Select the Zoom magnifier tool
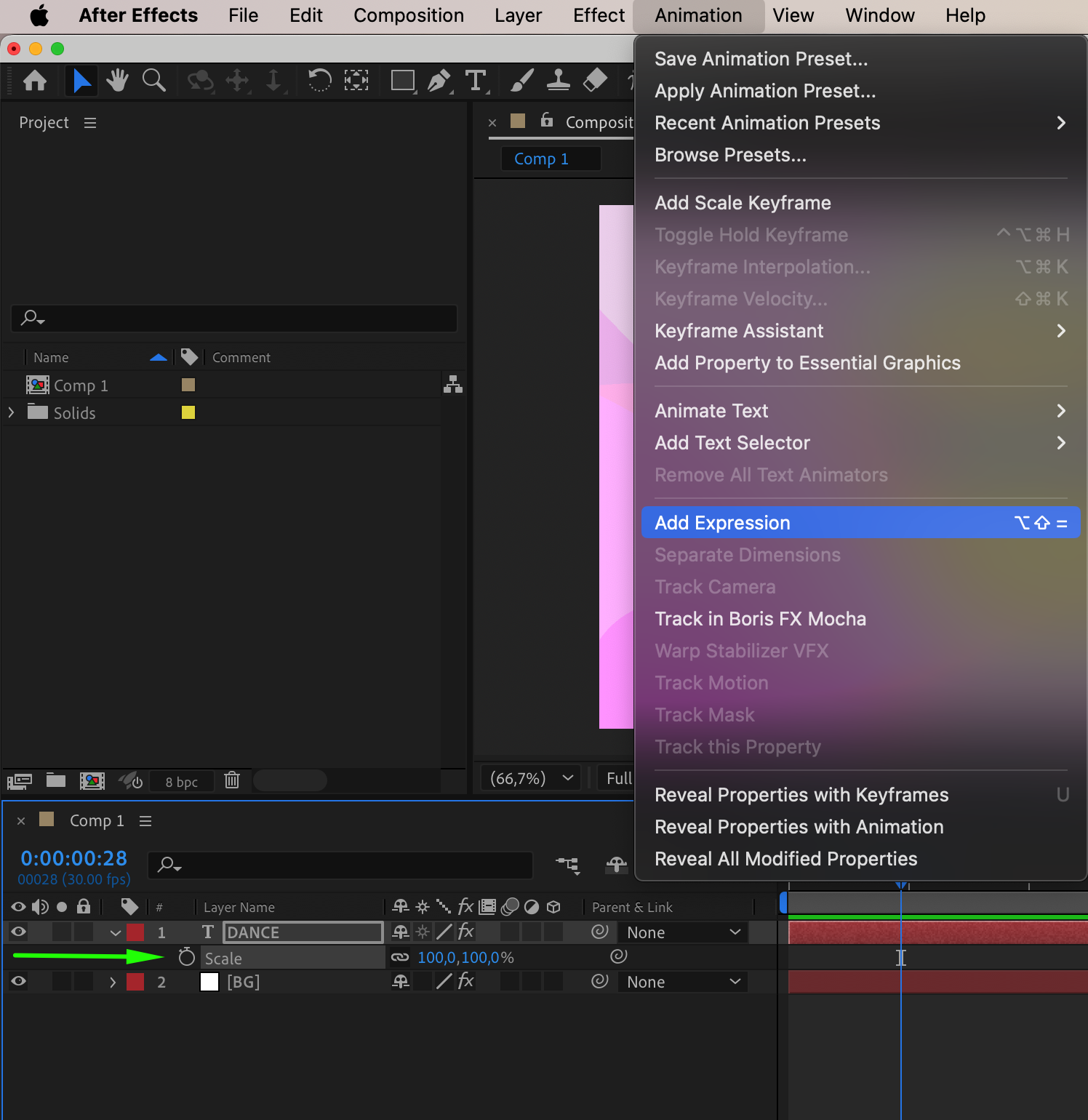Viewport: 1088px width, 1120px height. pos(153,80)
